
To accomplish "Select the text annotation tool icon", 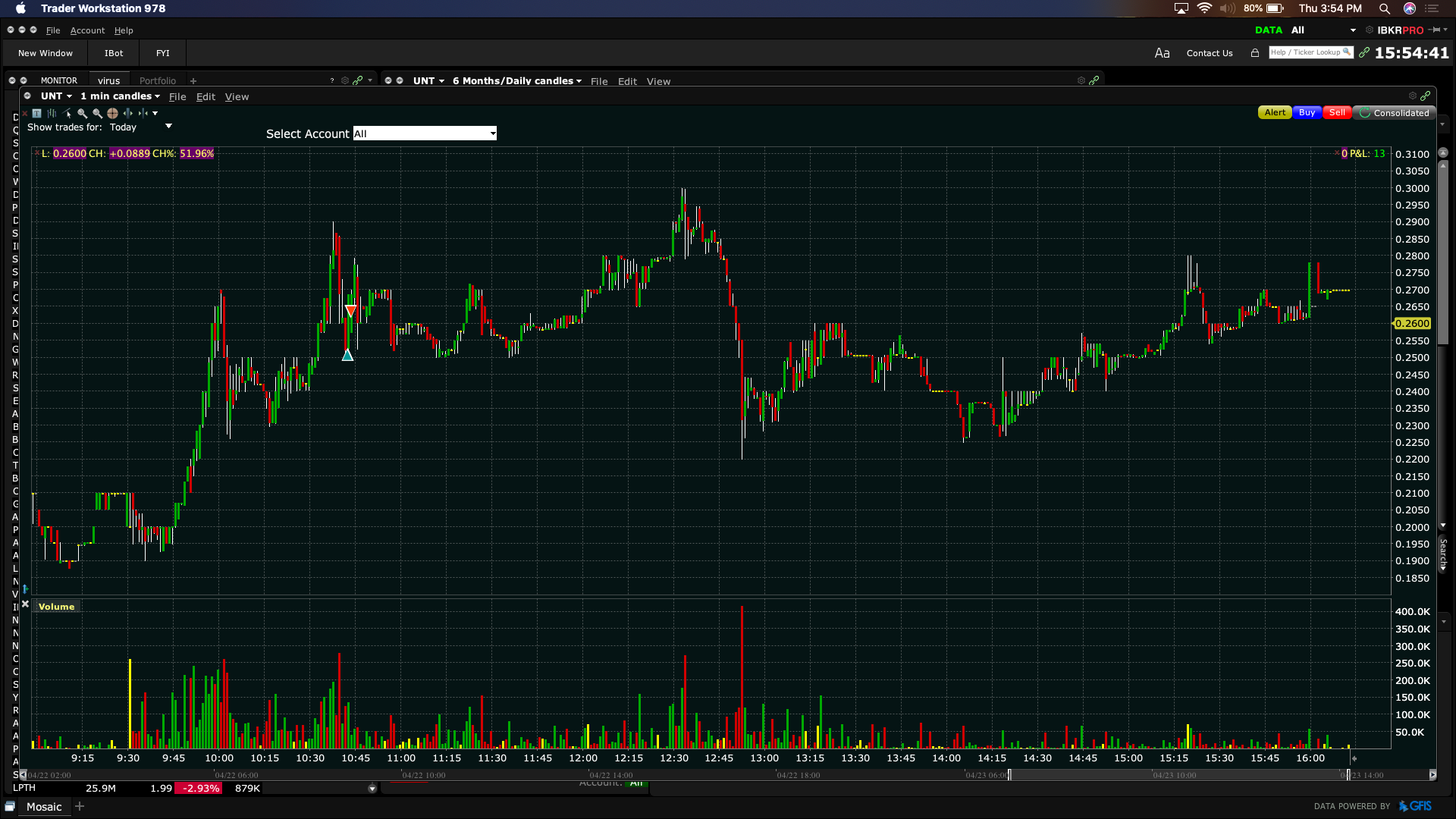I will [x=36, y=113].
